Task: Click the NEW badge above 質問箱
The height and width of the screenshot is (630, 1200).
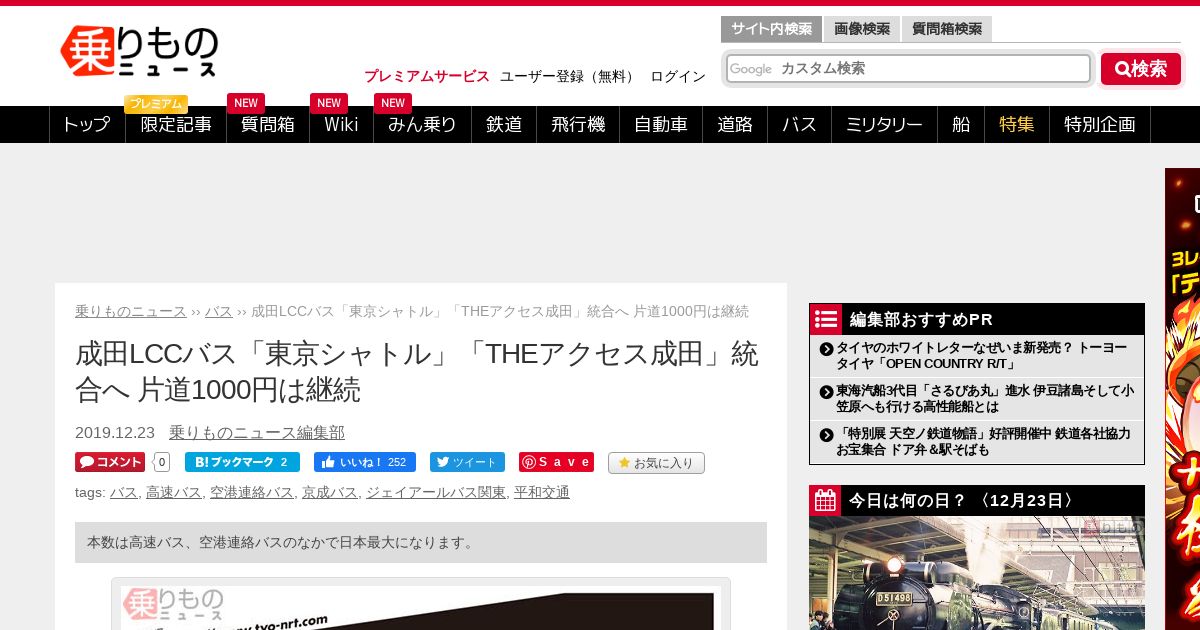Action: [x=246, y=103]
